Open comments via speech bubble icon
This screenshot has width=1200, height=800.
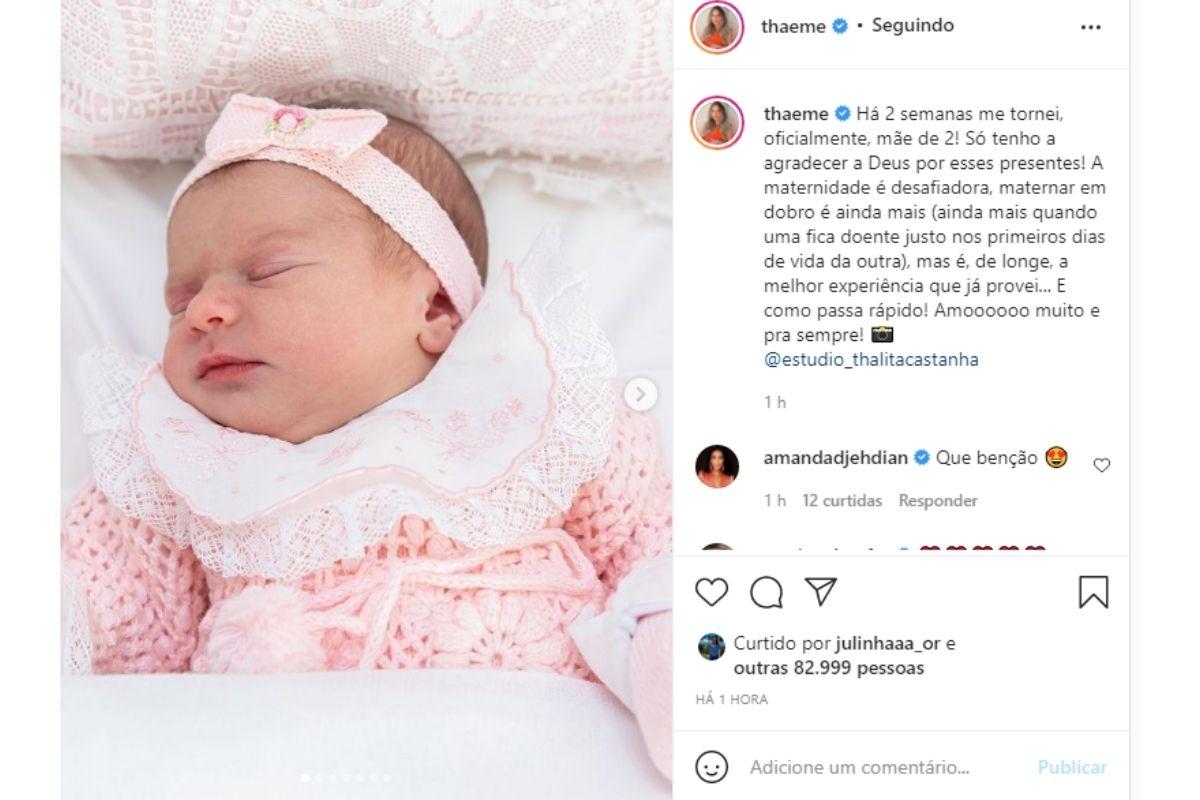point(766,592)
